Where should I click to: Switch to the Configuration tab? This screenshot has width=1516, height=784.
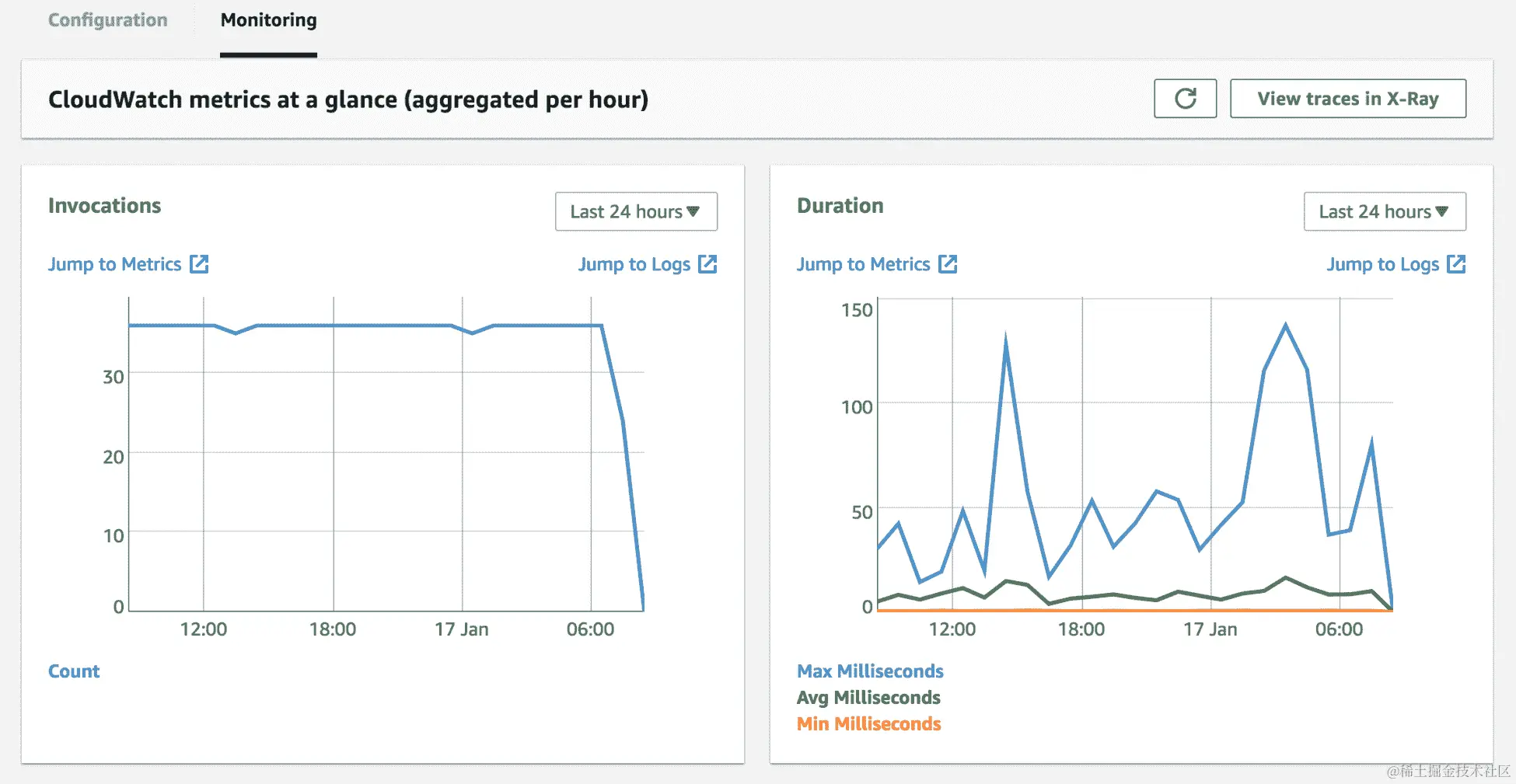click(x=108, y=20)
